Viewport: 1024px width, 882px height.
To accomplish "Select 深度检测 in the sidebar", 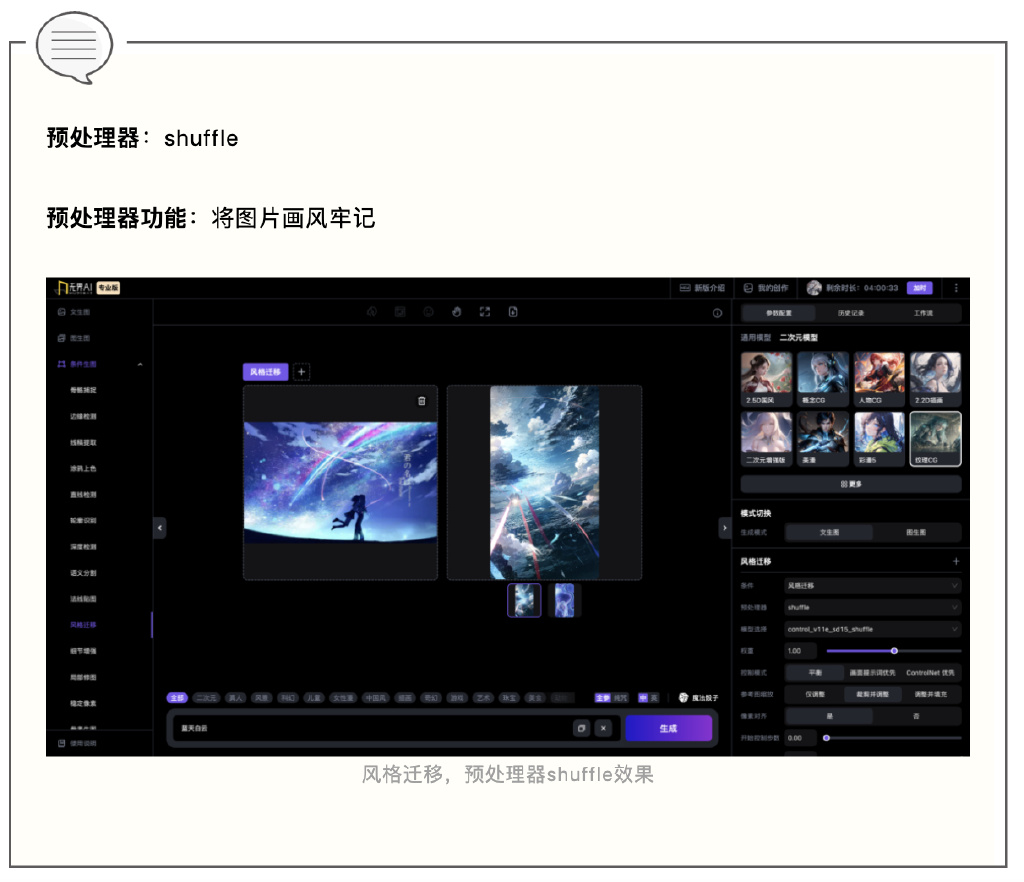I will click(x=83, y=546).
